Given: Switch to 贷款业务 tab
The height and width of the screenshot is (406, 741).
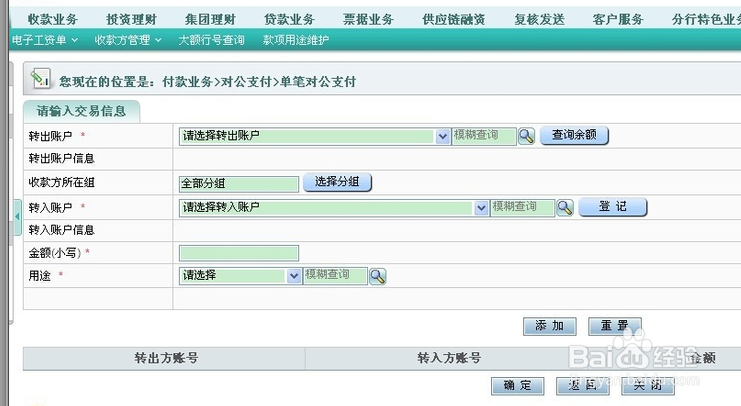Looking at the screenshot, I should pos(289,19).
